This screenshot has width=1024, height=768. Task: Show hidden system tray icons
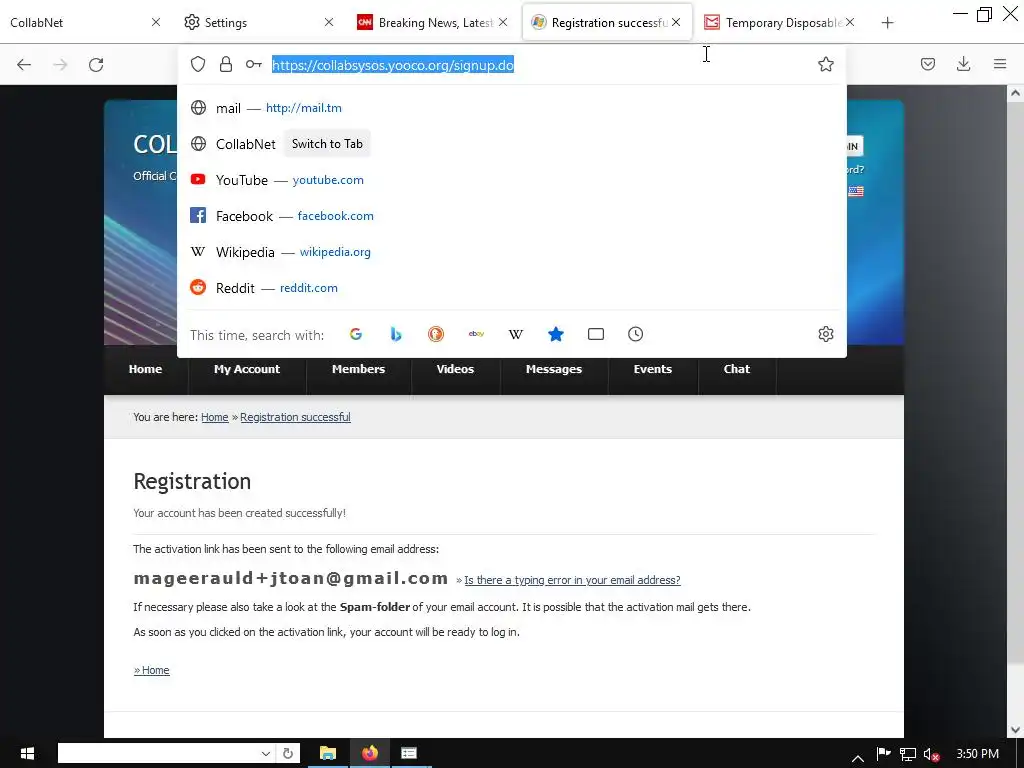[x=857, y=758]
